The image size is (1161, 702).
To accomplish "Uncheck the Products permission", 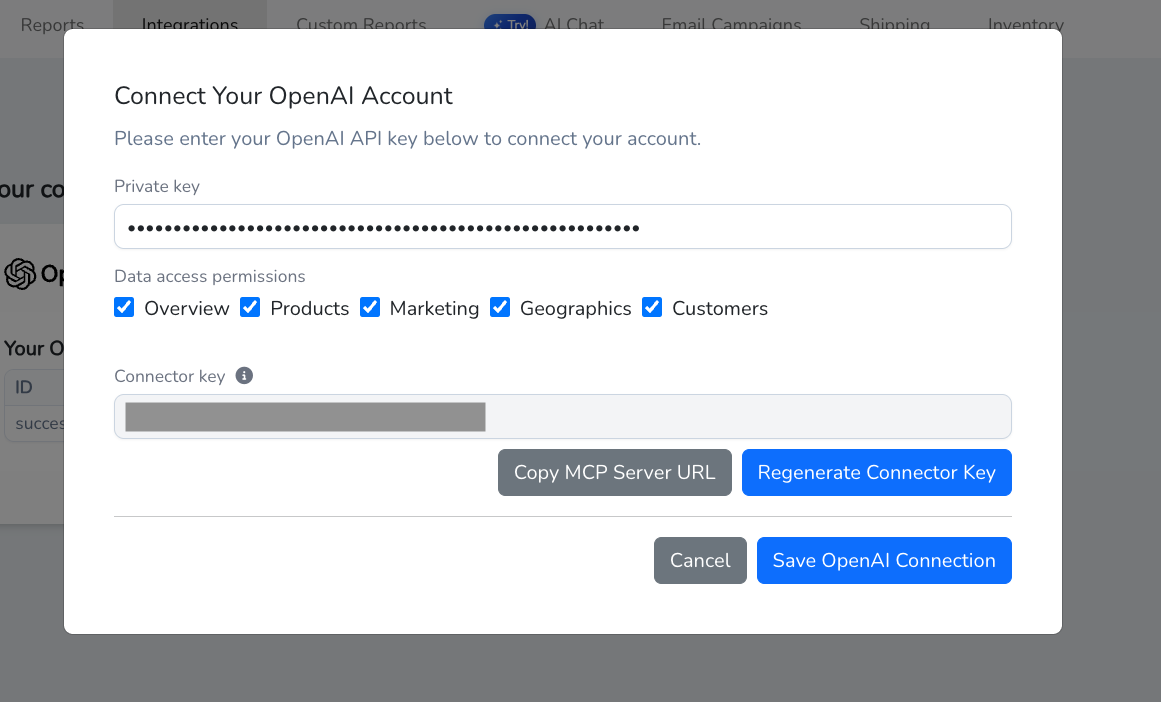I will (x=249, y=307).
